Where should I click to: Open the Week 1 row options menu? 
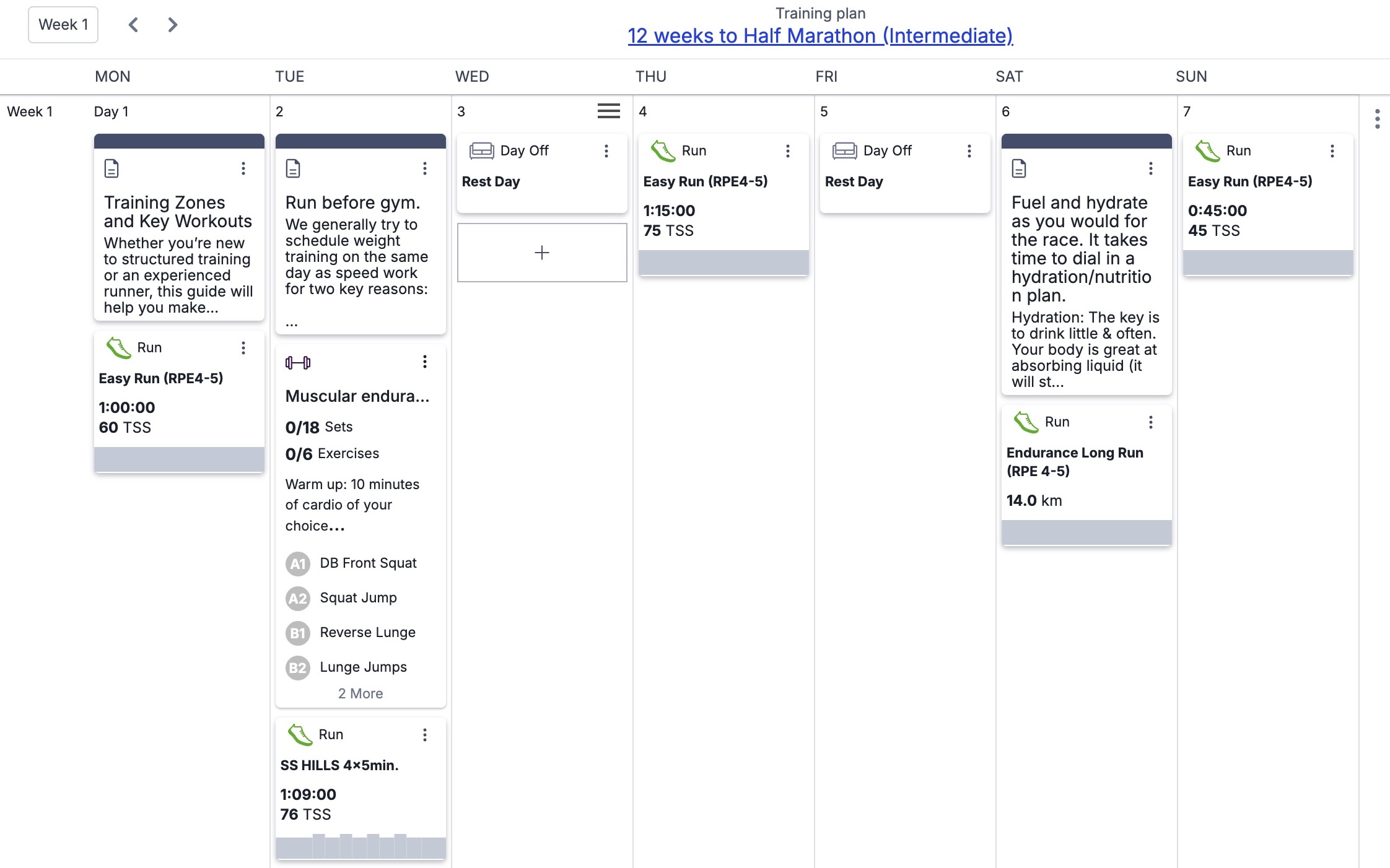pyautogui.click(x=1377, y=118)
